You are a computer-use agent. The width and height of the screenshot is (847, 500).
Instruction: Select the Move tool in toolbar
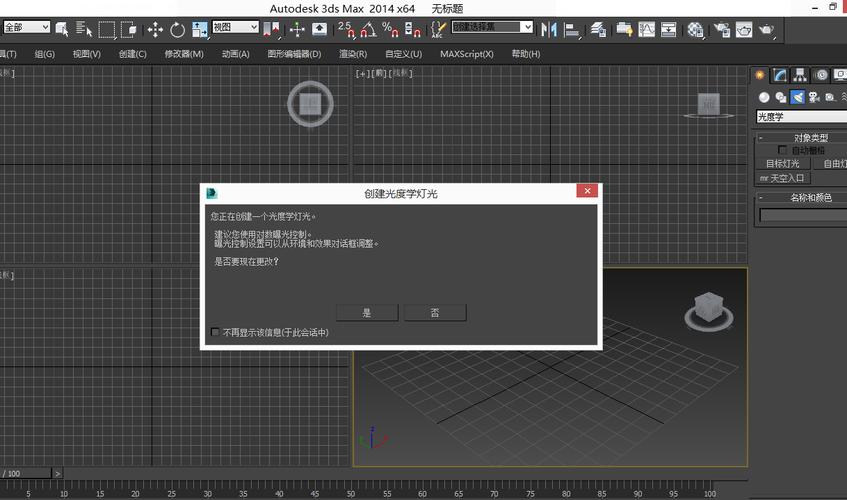155,29
